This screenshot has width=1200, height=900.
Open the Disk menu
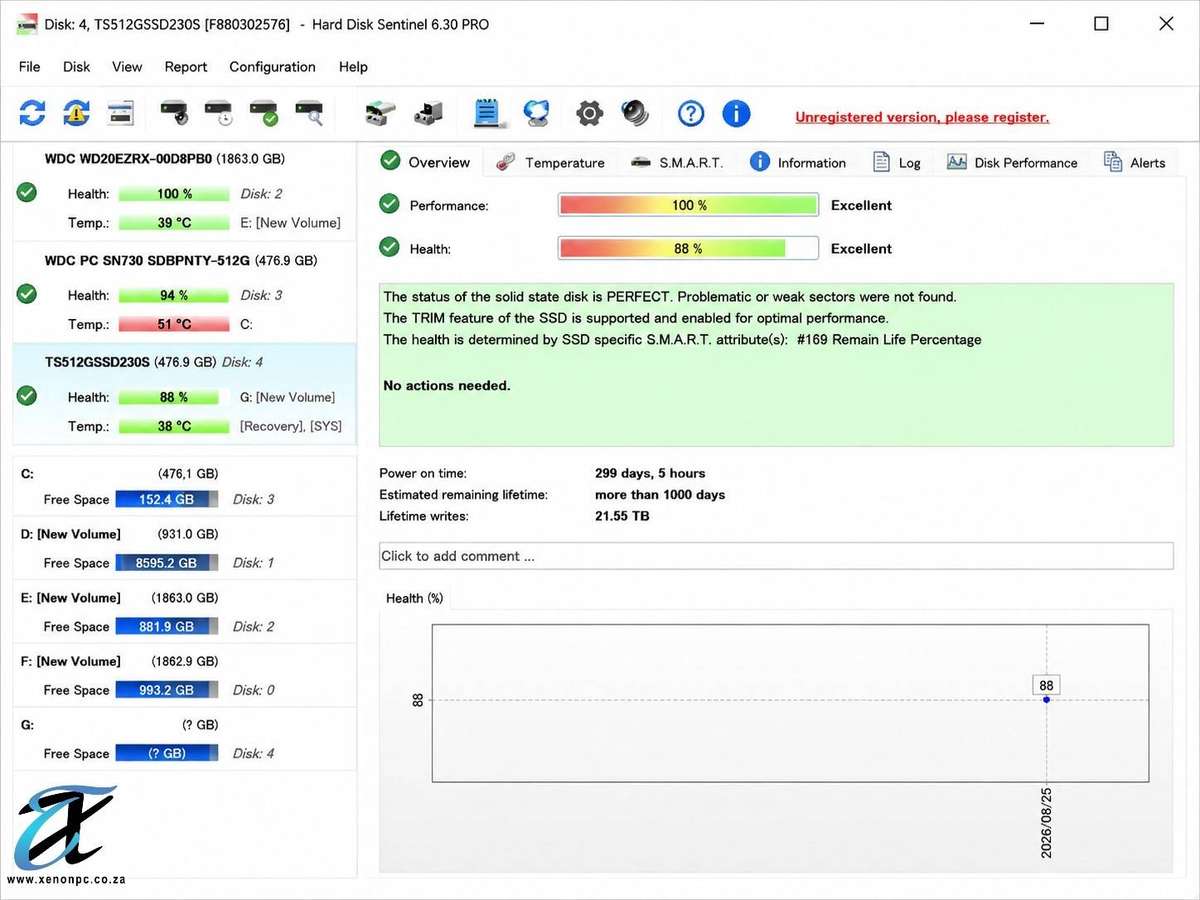(x=77, y=67)
